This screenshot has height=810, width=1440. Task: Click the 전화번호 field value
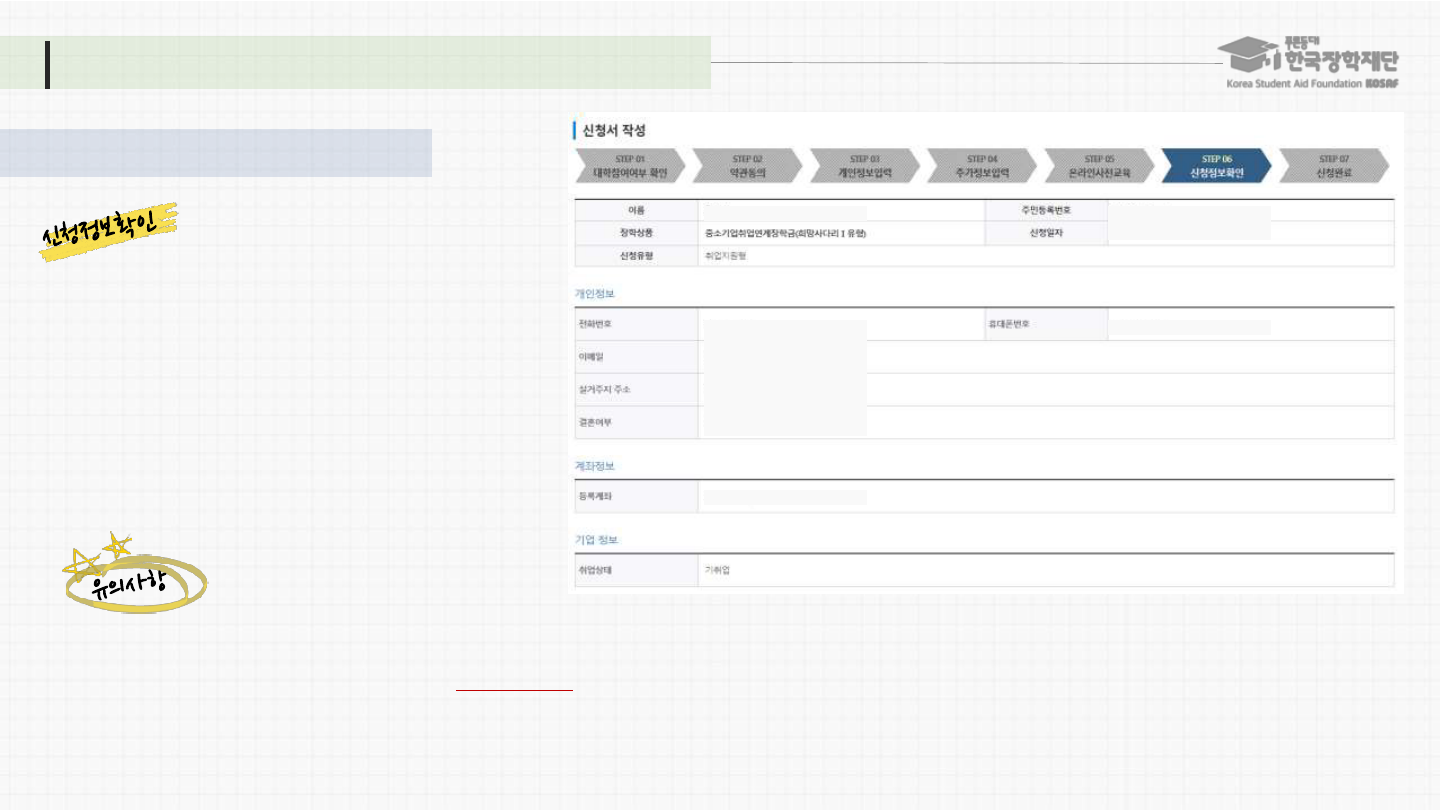click(x=784, y=324)
